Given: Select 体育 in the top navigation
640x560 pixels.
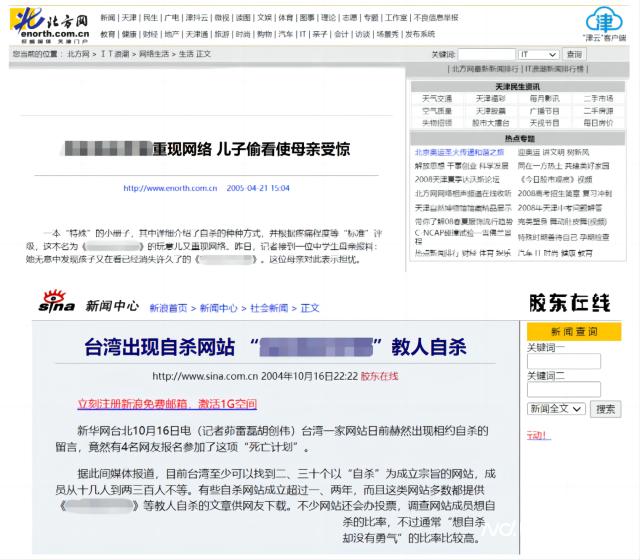Looking at the screenshot, I should [285, 18].
